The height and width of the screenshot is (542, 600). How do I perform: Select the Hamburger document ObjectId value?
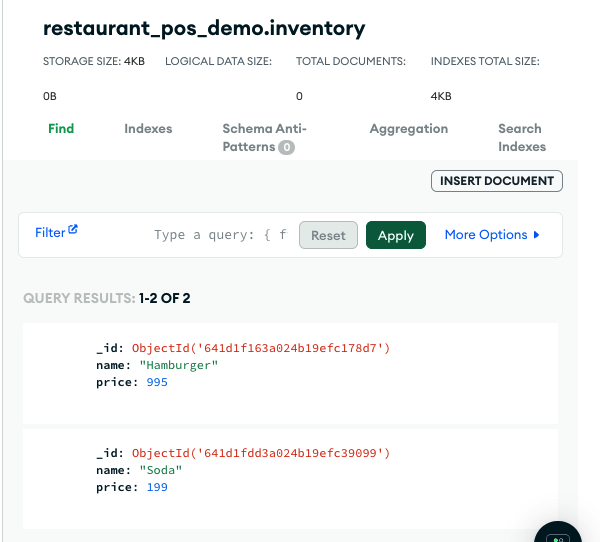[261, 348]
